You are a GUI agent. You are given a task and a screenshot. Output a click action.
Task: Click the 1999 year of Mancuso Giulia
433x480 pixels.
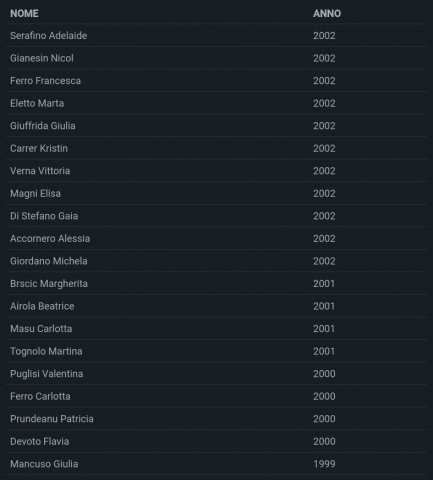click(324, 464)
